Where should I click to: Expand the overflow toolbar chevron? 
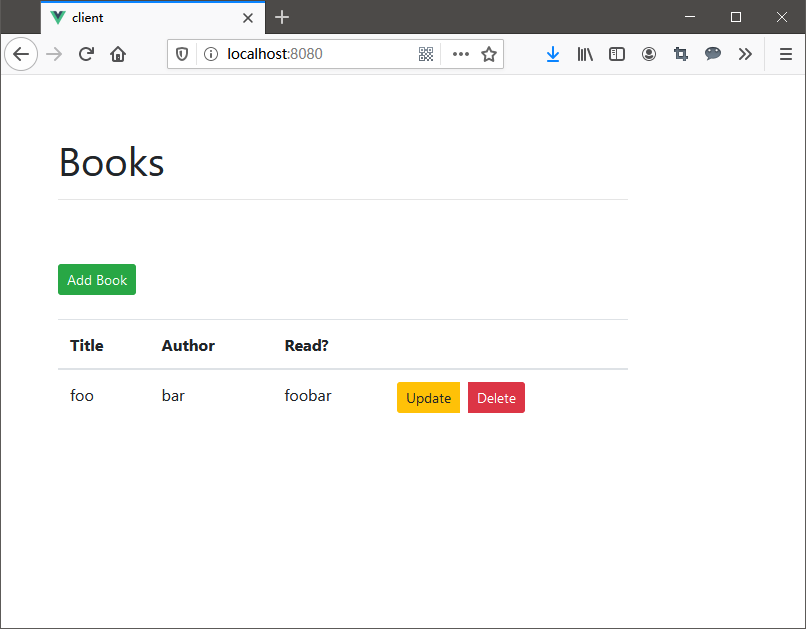tap(745, 54)
